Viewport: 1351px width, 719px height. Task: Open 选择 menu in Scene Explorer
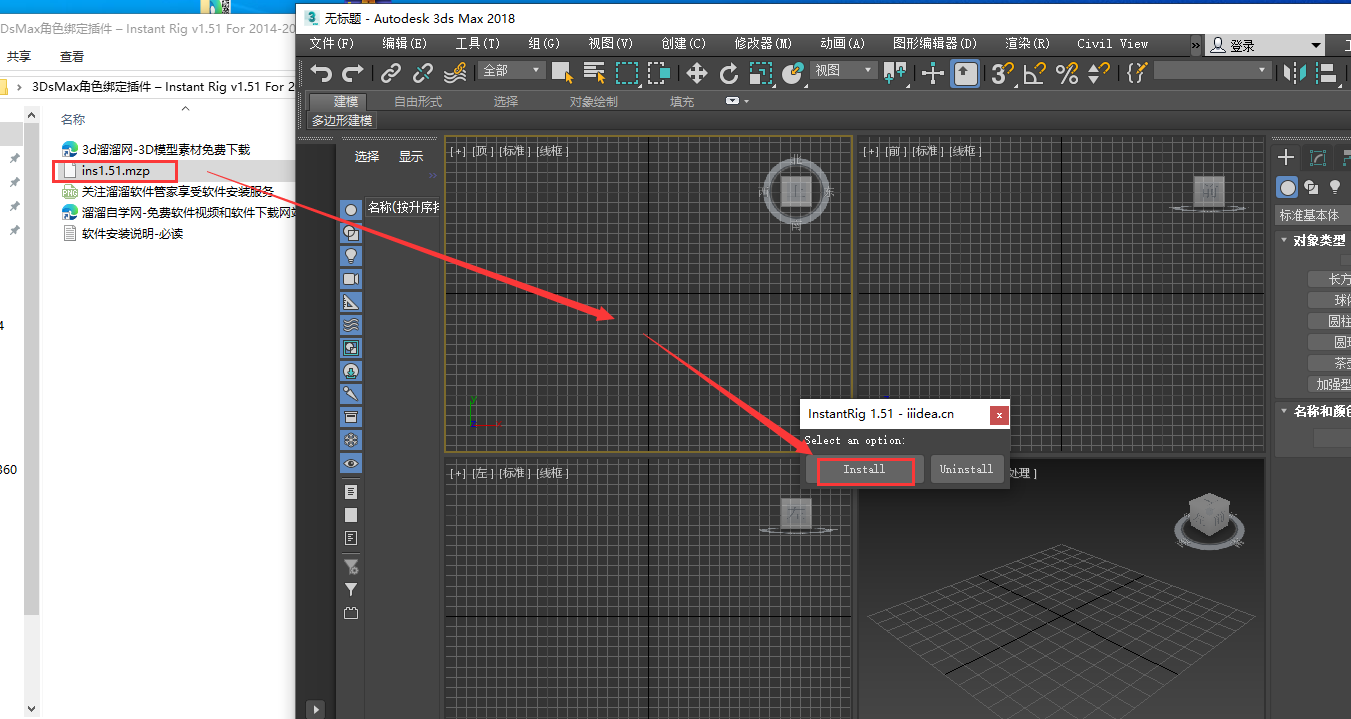pos(367,157)
